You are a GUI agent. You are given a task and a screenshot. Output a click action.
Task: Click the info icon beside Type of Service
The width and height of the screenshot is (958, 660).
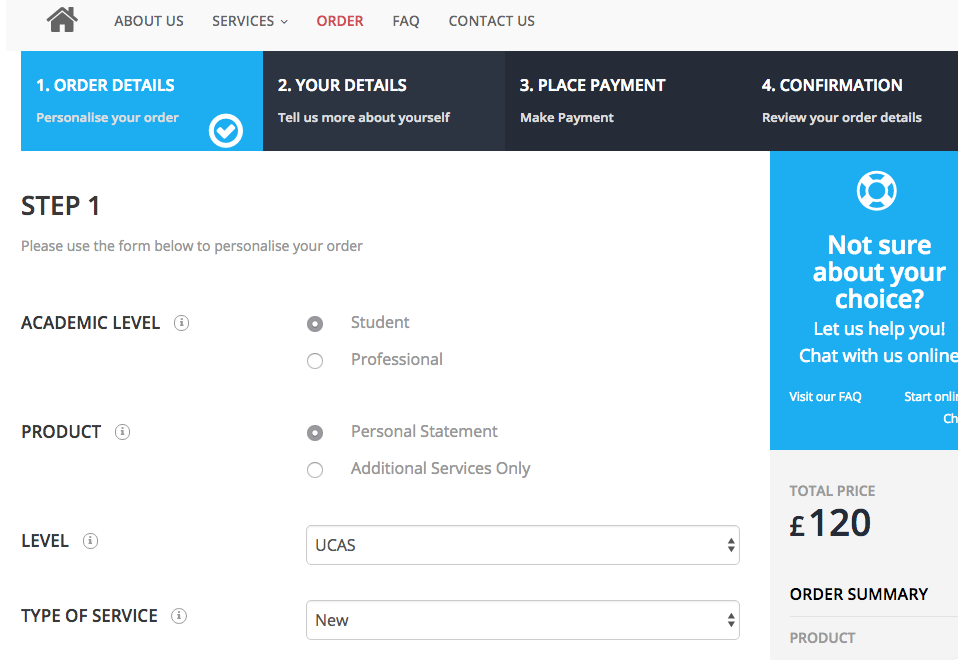click(x=179, y=616)
